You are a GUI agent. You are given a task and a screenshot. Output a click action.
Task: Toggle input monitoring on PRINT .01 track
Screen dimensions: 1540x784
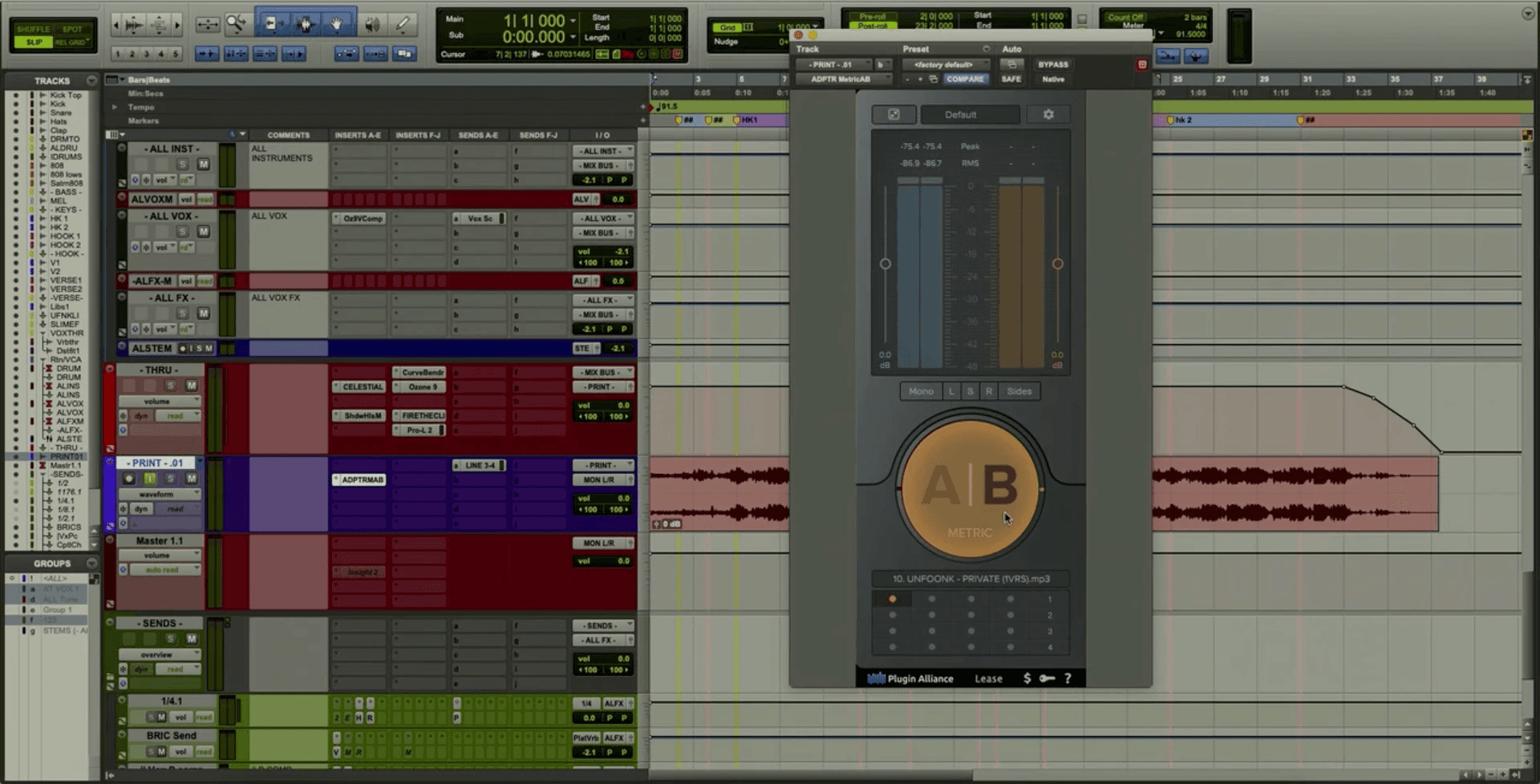point(149,479)
